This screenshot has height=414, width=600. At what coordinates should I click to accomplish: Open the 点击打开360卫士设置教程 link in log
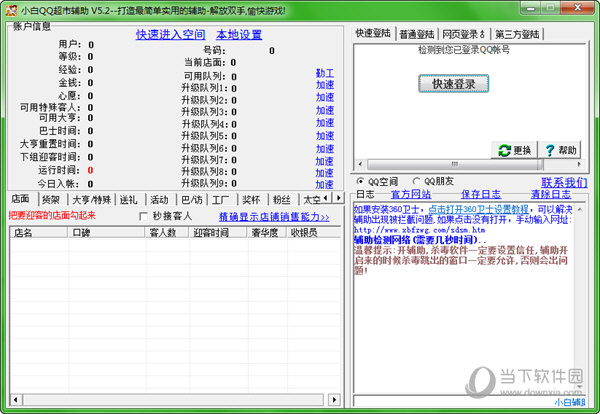click(x=478, y=209)
